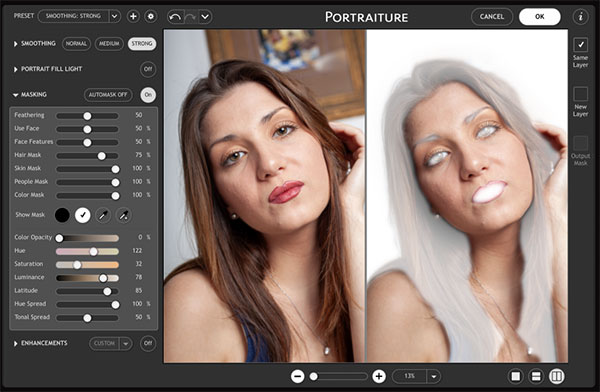600x392 pixels.
Task: Click the Latitude value 85
Action: coord(139,291)
